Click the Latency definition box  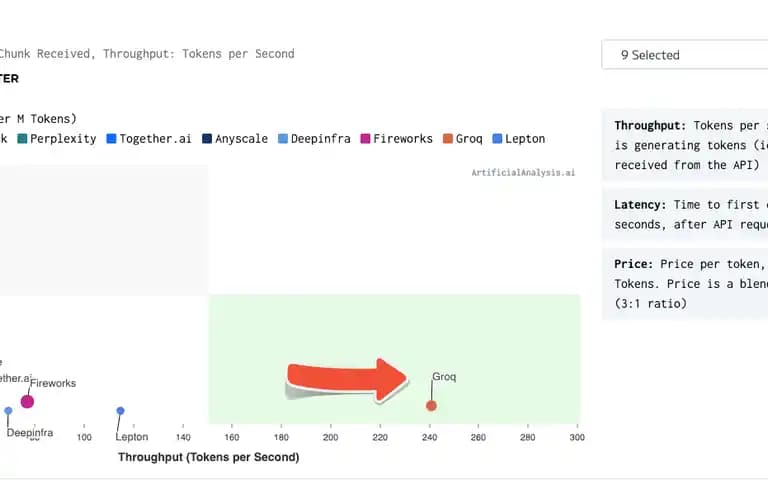click(685, 214)
